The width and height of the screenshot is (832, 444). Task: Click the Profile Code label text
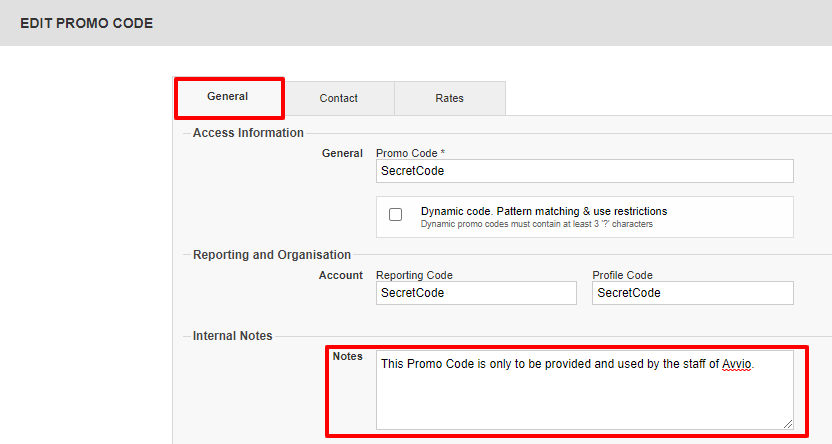622,275
